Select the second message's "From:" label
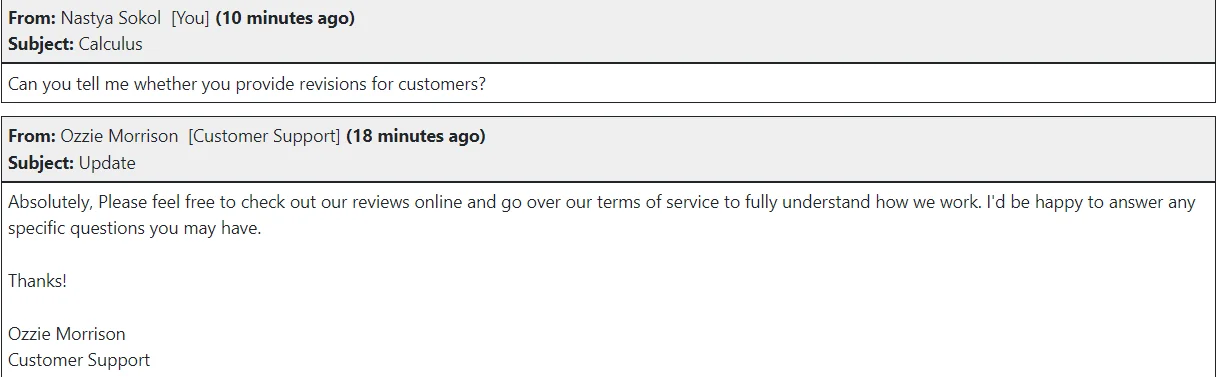Viewport: 1216px width, 377px height. [x=32, y=136]
